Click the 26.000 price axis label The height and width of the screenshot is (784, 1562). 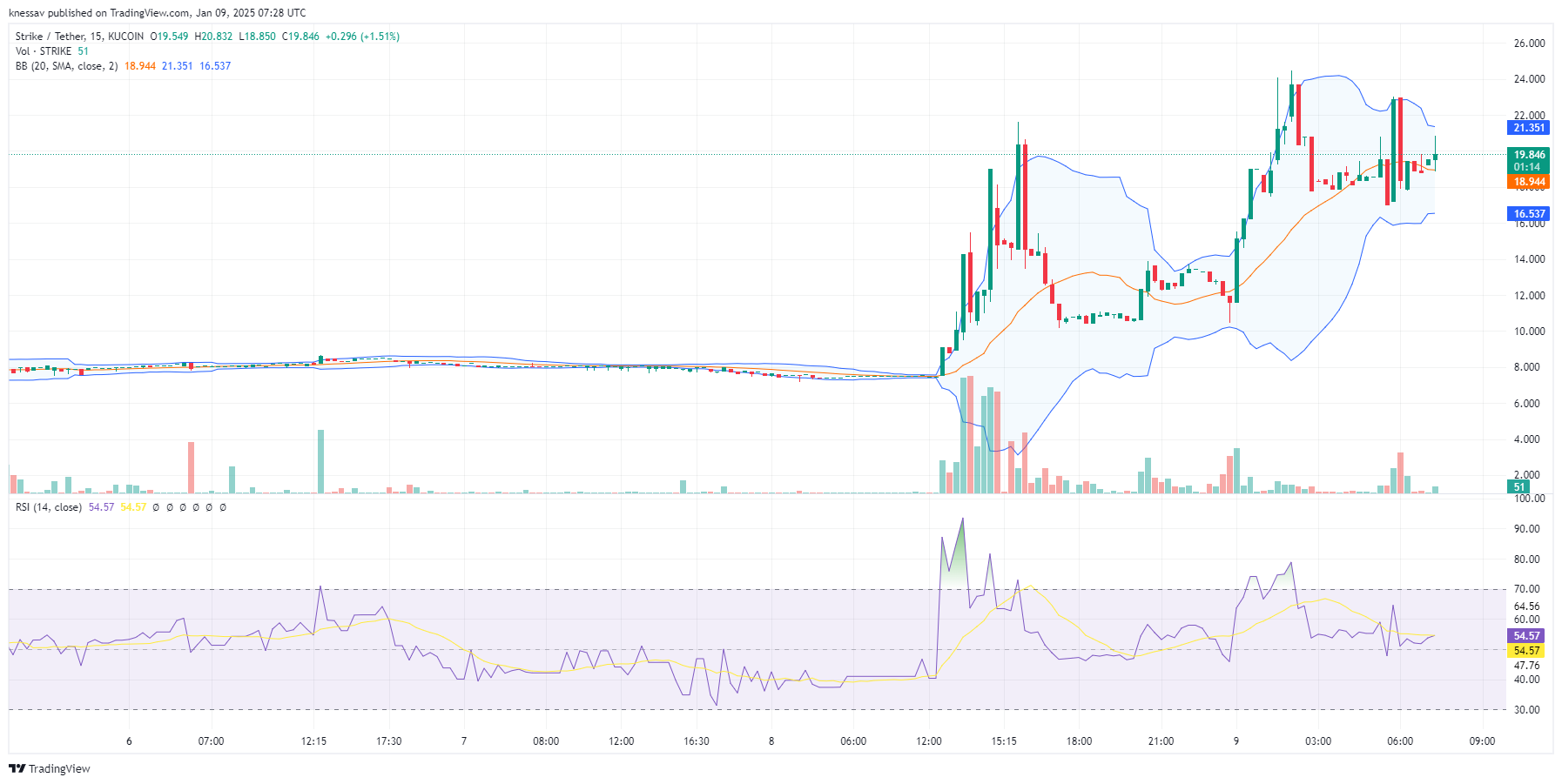[x=1529, y=44]
